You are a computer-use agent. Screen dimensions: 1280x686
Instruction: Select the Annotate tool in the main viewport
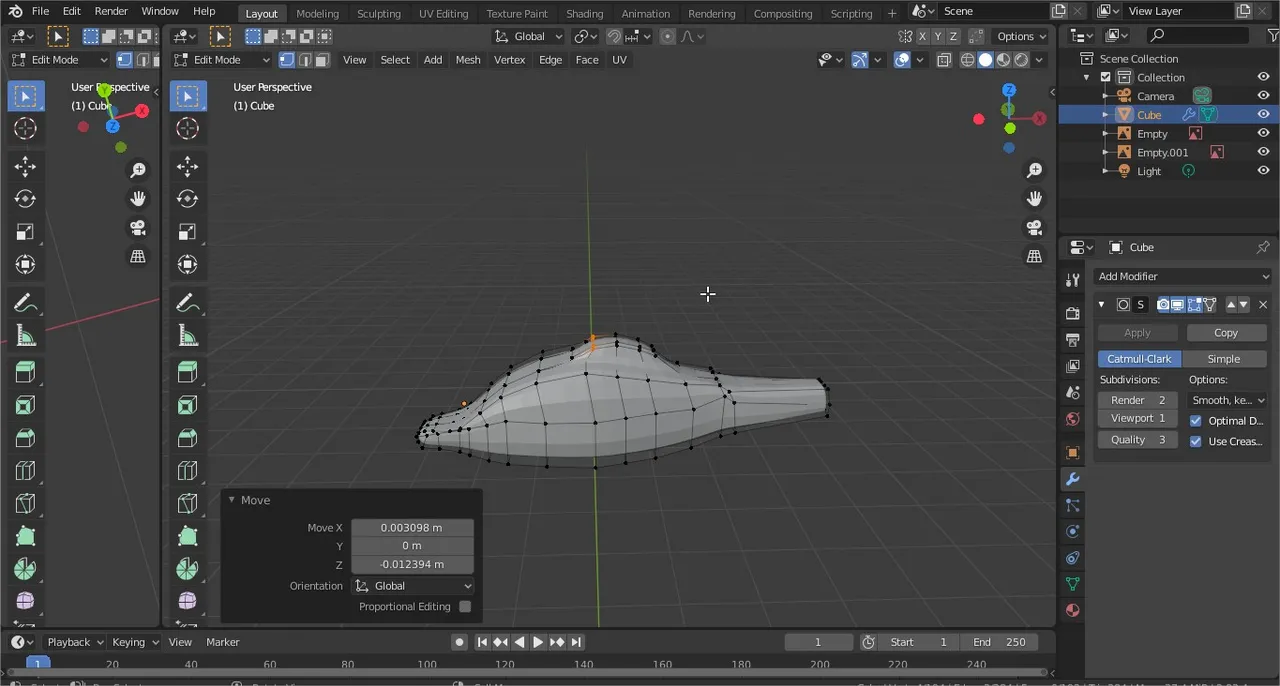click(187, 302)
